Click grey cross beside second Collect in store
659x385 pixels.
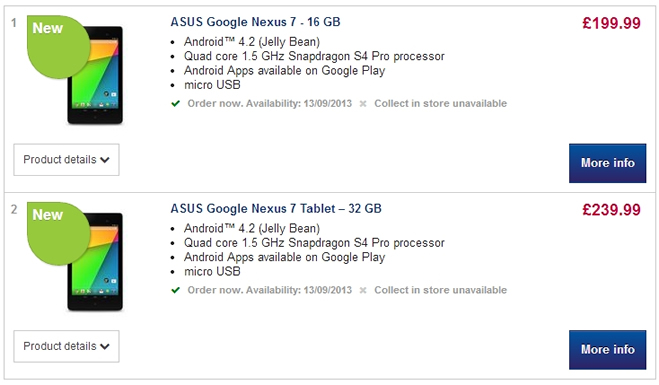363,290
